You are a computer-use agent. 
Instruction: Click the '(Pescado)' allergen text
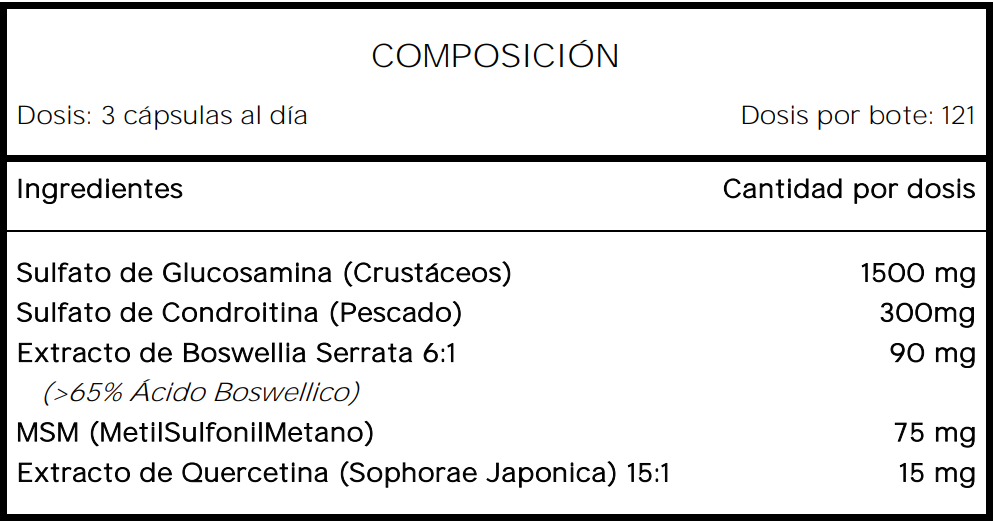point(396,313)
